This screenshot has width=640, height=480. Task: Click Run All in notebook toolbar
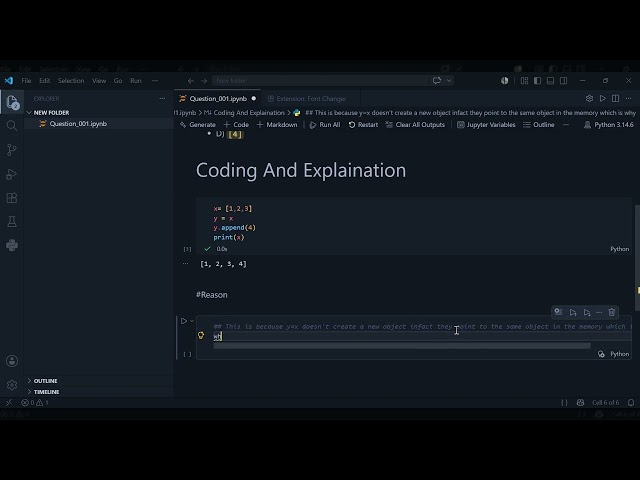pyautogui.click(x=325, y=125)
